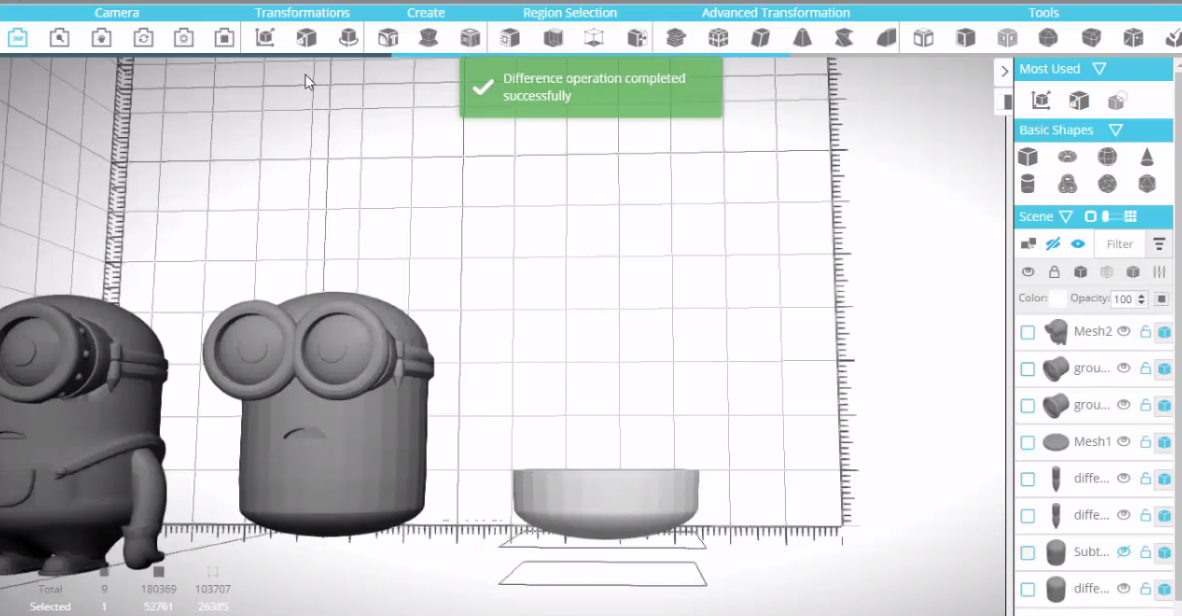Click the stacked layers icon in Advanced Transformation
Image resolution: width=1182 pixels, height=616 pixels.
click(676, 38)
